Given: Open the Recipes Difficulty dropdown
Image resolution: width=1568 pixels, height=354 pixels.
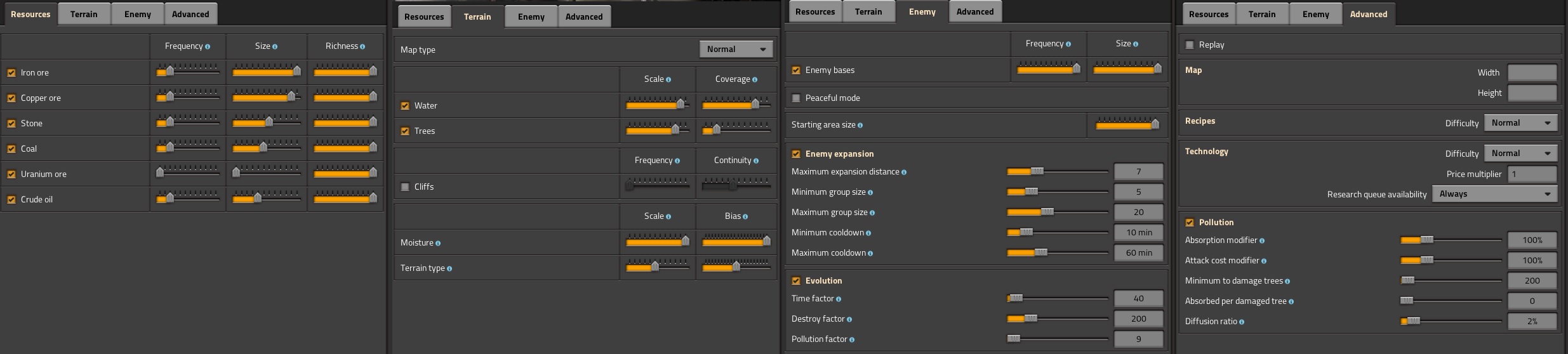Looking at the screenshot, I should 1520,123.
